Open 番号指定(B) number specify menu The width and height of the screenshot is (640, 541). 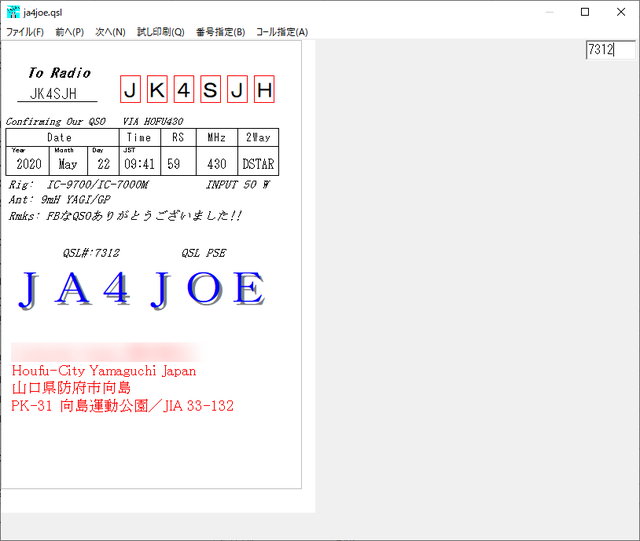pyautogui.click(x=220, y=32)
